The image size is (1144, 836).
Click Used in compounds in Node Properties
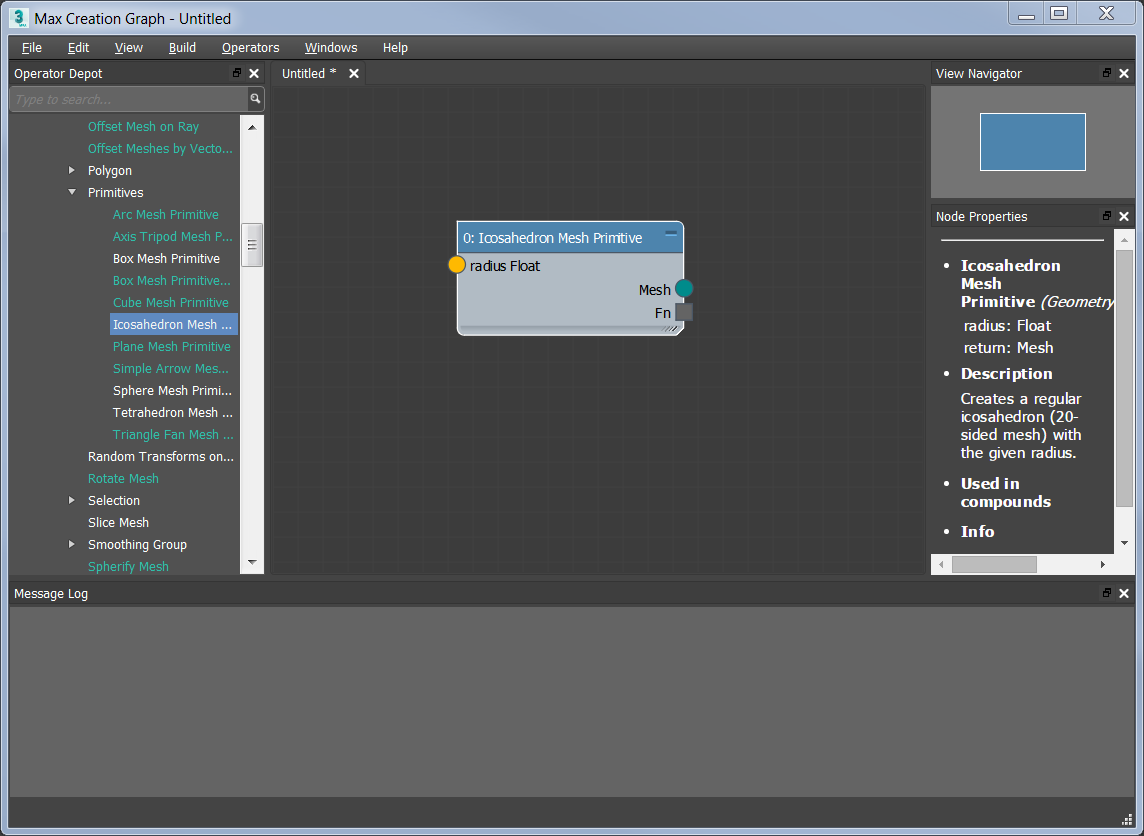(1005, 492)
